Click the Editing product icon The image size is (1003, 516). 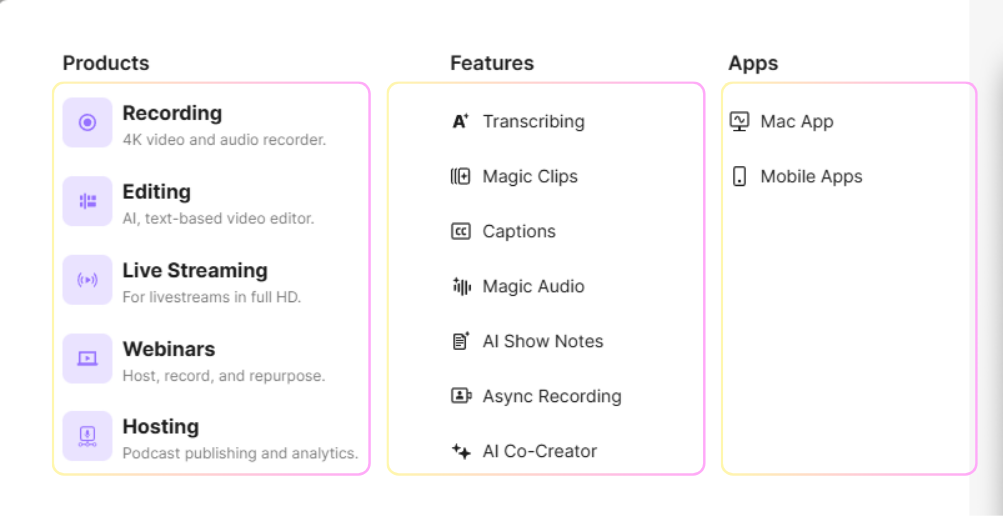point(87,202)
